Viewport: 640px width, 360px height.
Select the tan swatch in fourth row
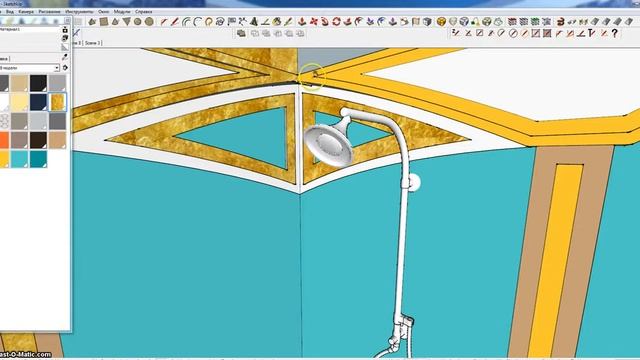coord(57,140)
